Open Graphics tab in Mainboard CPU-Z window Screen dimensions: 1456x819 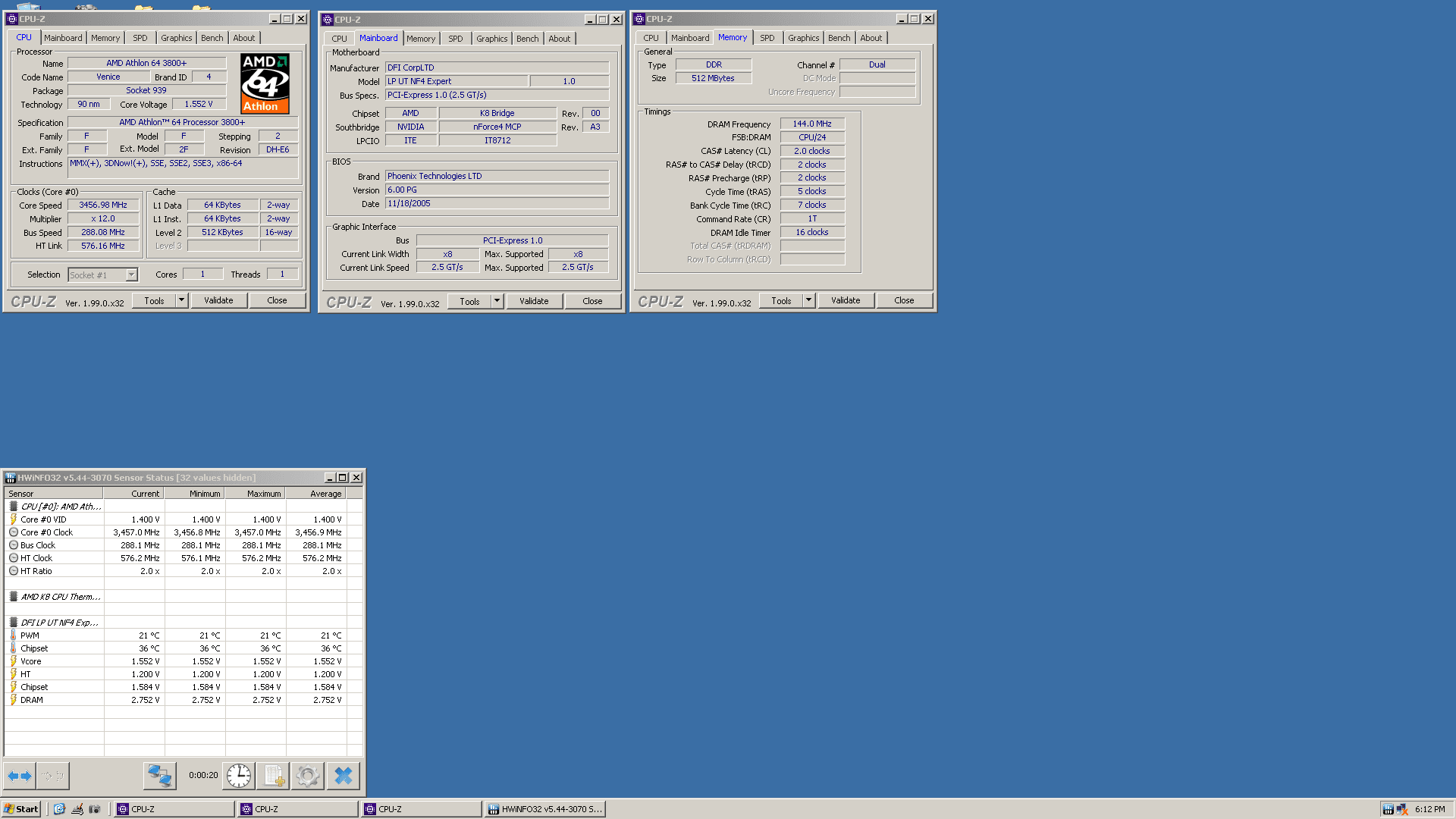pyautogui.click(x=491, y=39)
